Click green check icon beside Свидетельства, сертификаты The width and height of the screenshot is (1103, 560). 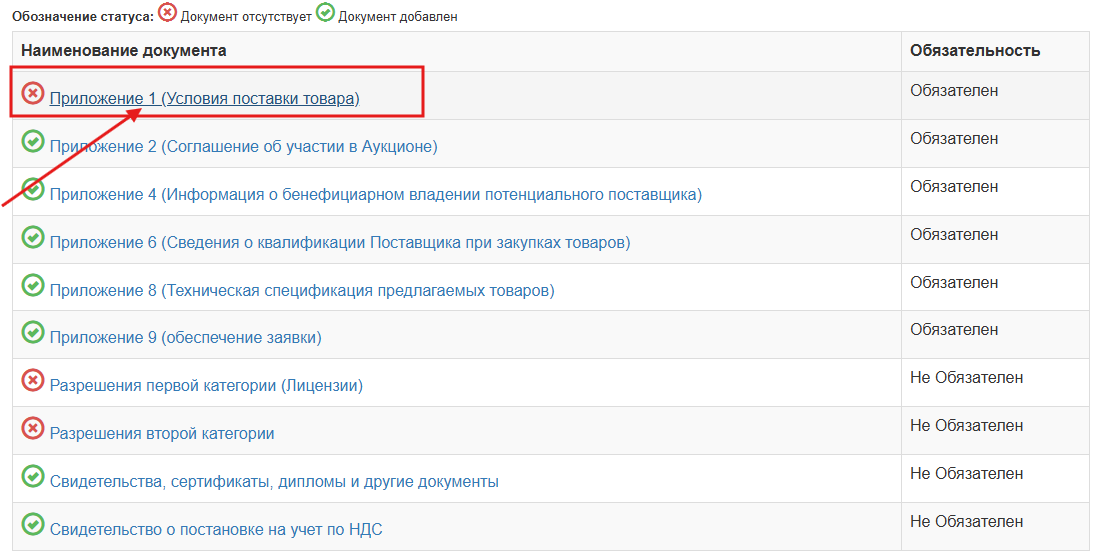[x=32, y=476]
